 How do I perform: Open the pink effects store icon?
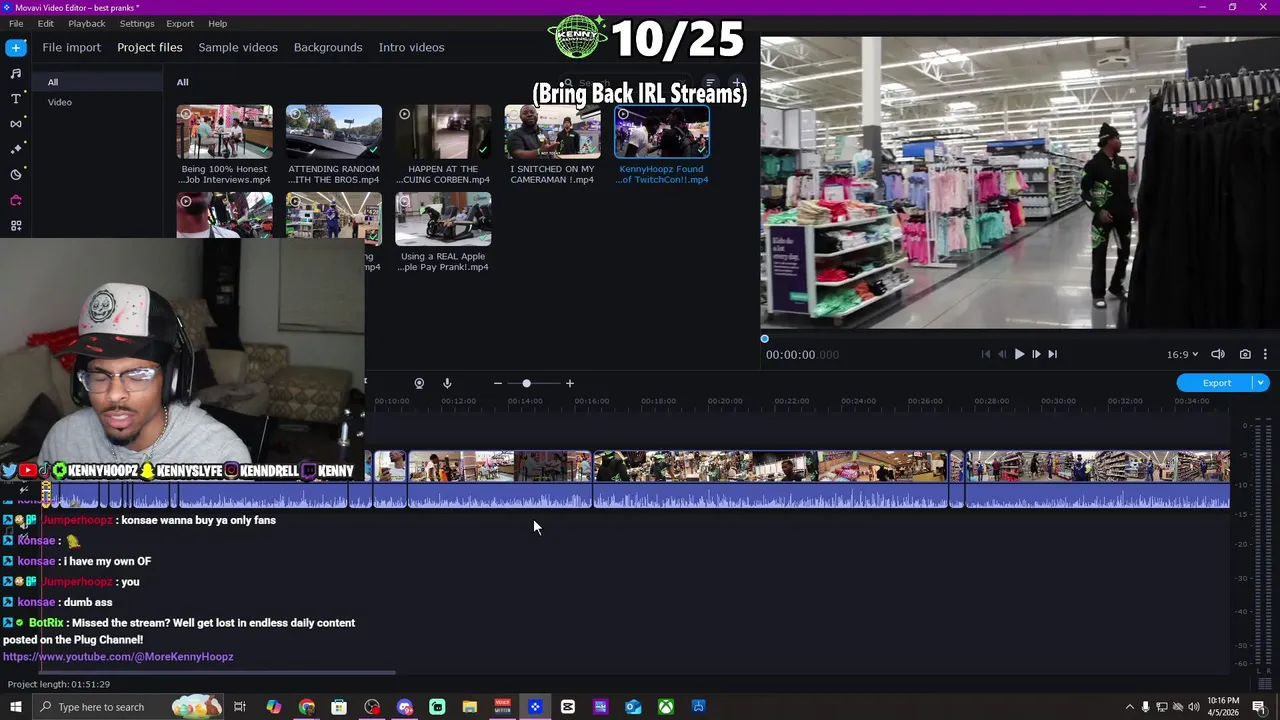pos(16,200)
